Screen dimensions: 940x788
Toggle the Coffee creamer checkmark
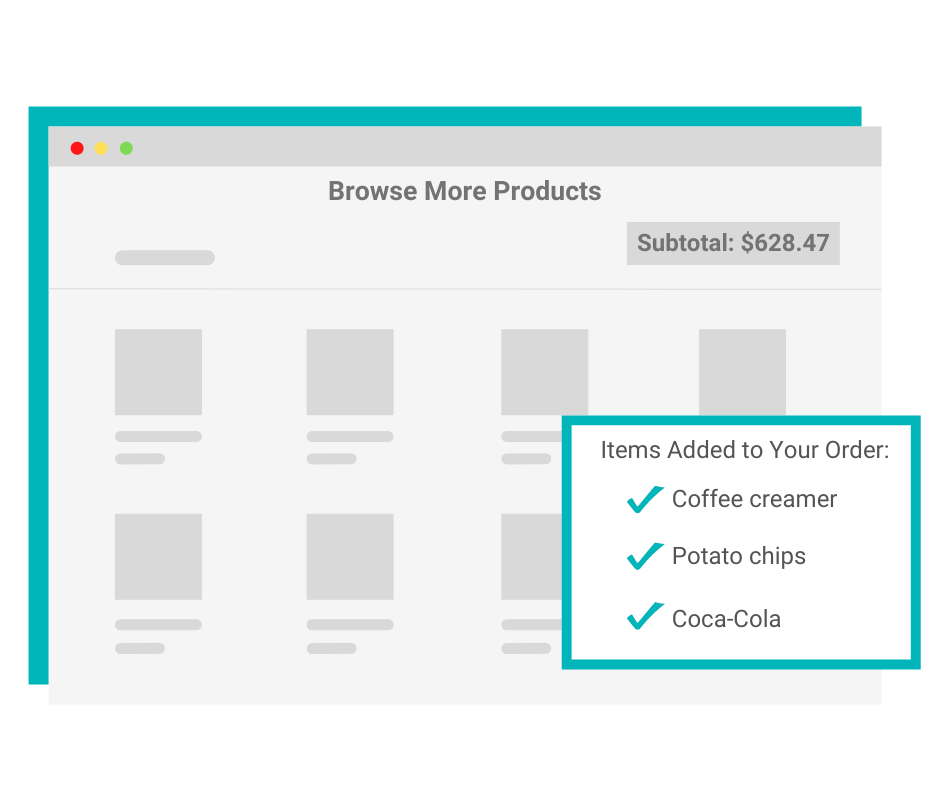click(645, 498)
